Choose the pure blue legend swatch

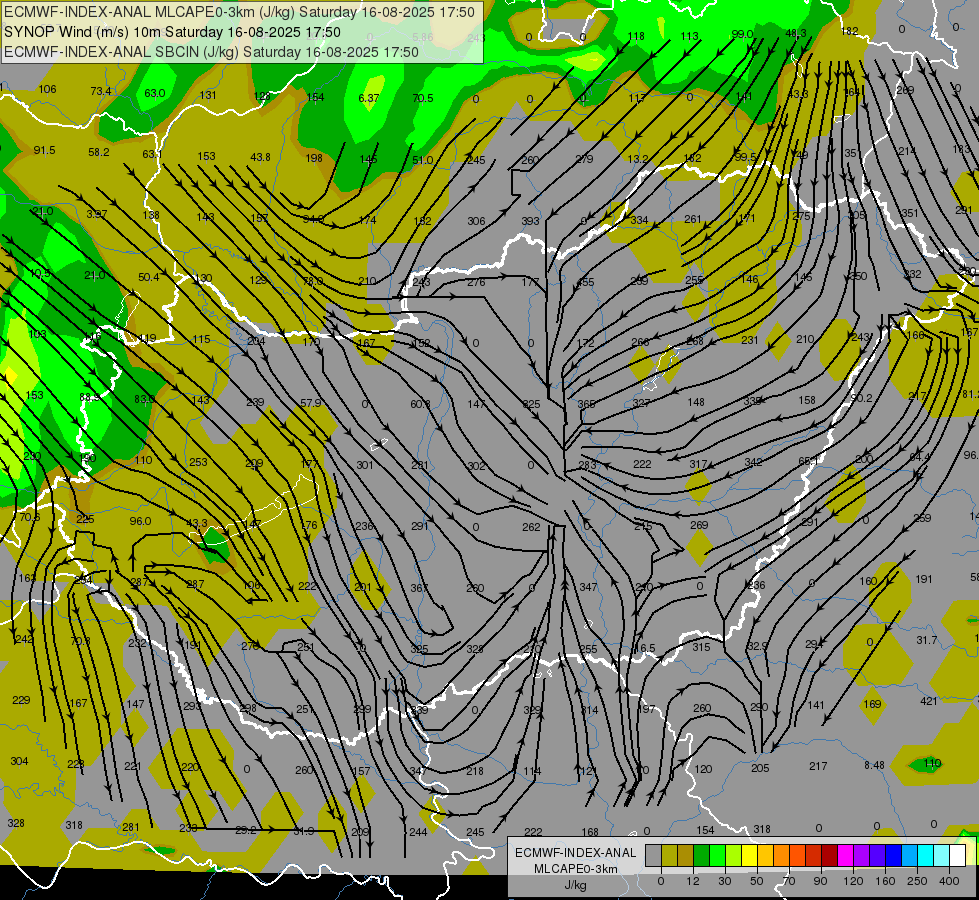coord(893,855)
